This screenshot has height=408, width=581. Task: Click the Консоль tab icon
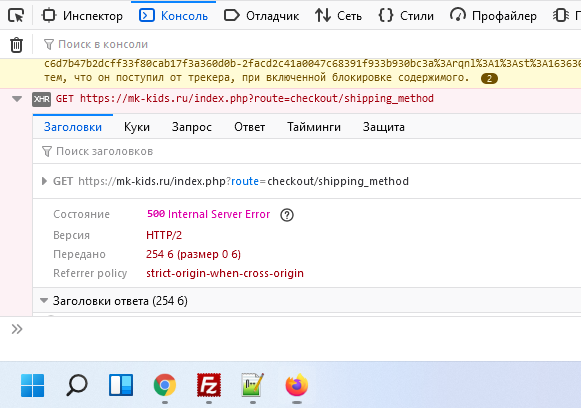147,16
